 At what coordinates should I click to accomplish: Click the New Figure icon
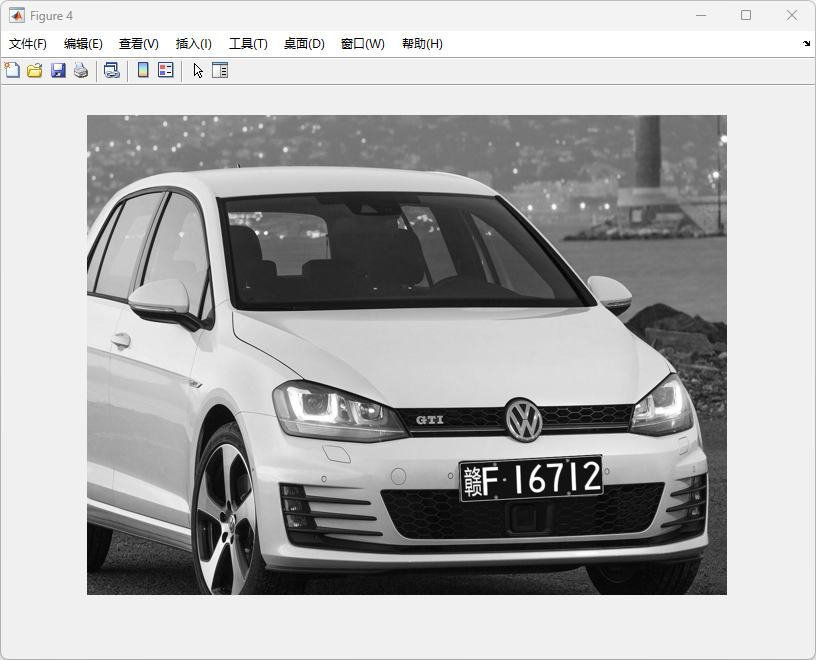click(12, 70)
